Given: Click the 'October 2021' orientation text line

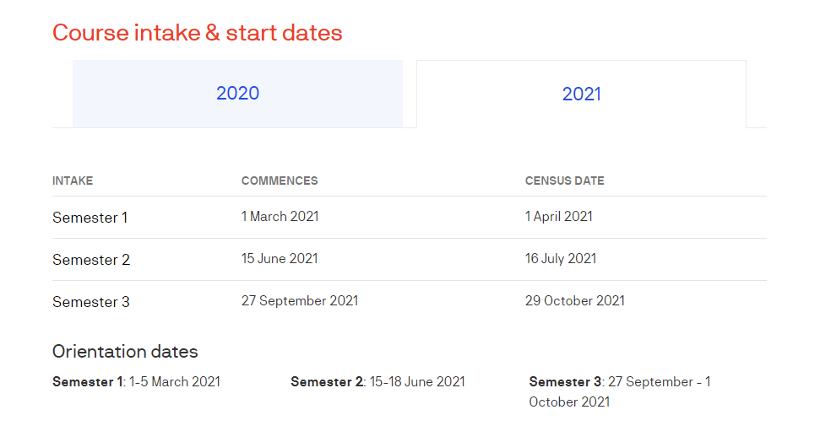Looking at the screenshot, I should point(569,402).
